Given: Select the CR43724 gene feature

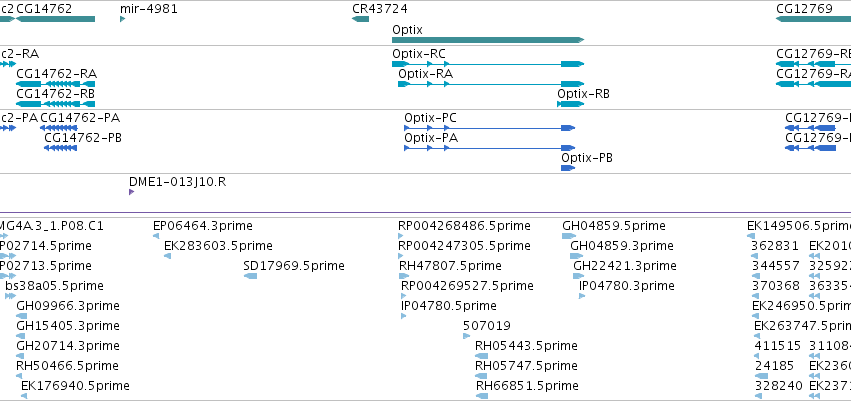Looking at the screenshot, I should click(x=360, y=19).
